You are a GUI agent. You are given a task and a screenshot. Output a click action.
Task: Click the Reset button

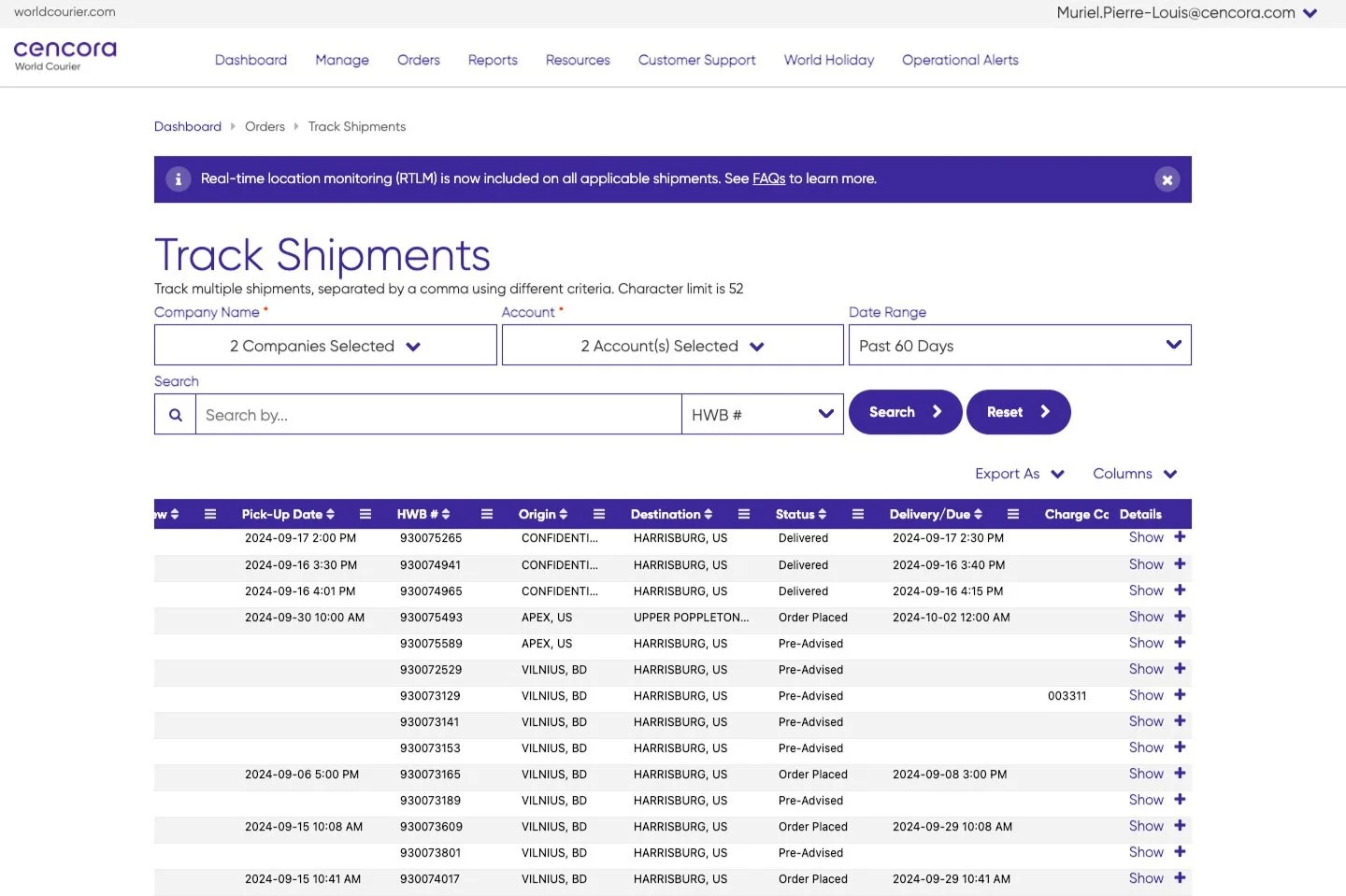pos(1018,412)
